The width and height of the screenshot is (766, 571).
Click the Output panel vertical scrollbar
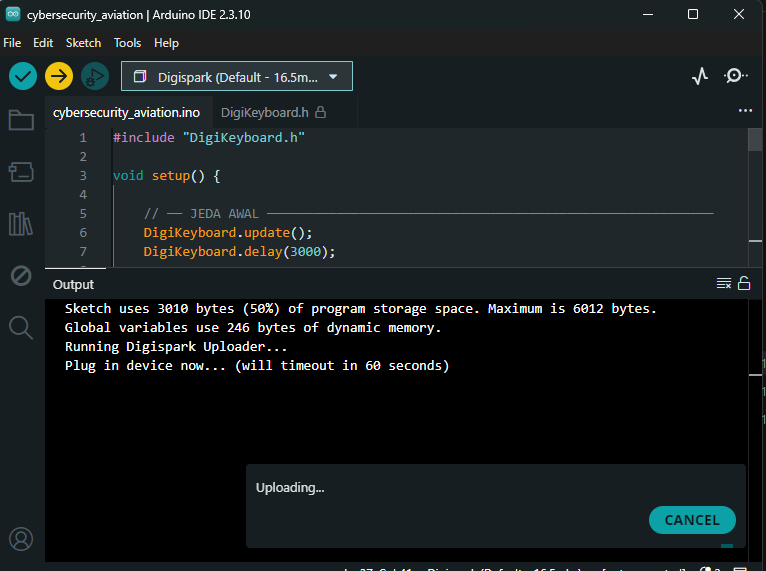pos(755,430)
